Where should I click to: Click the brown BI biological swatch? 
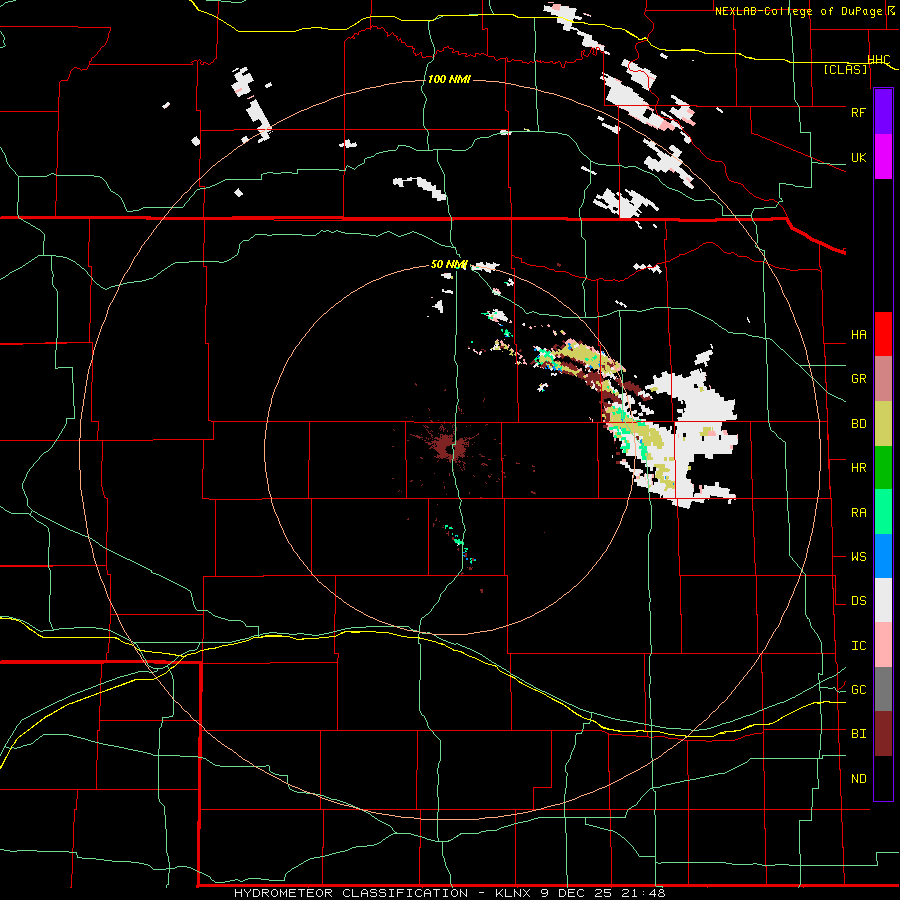point(883,734)
